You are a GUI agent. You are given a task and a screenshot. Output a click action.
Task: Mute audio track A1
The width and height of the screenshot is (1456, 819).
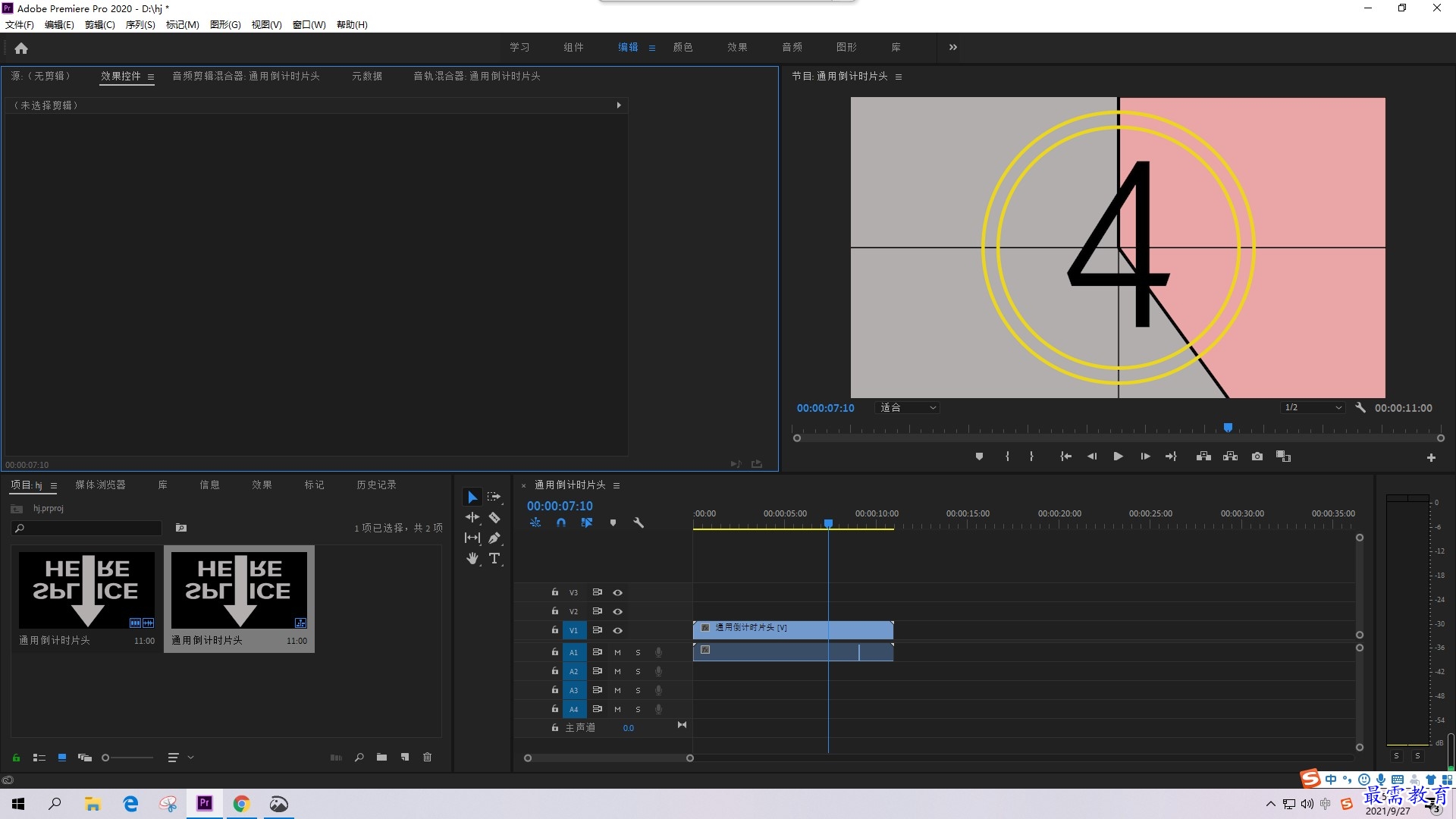tap(617, 652)
